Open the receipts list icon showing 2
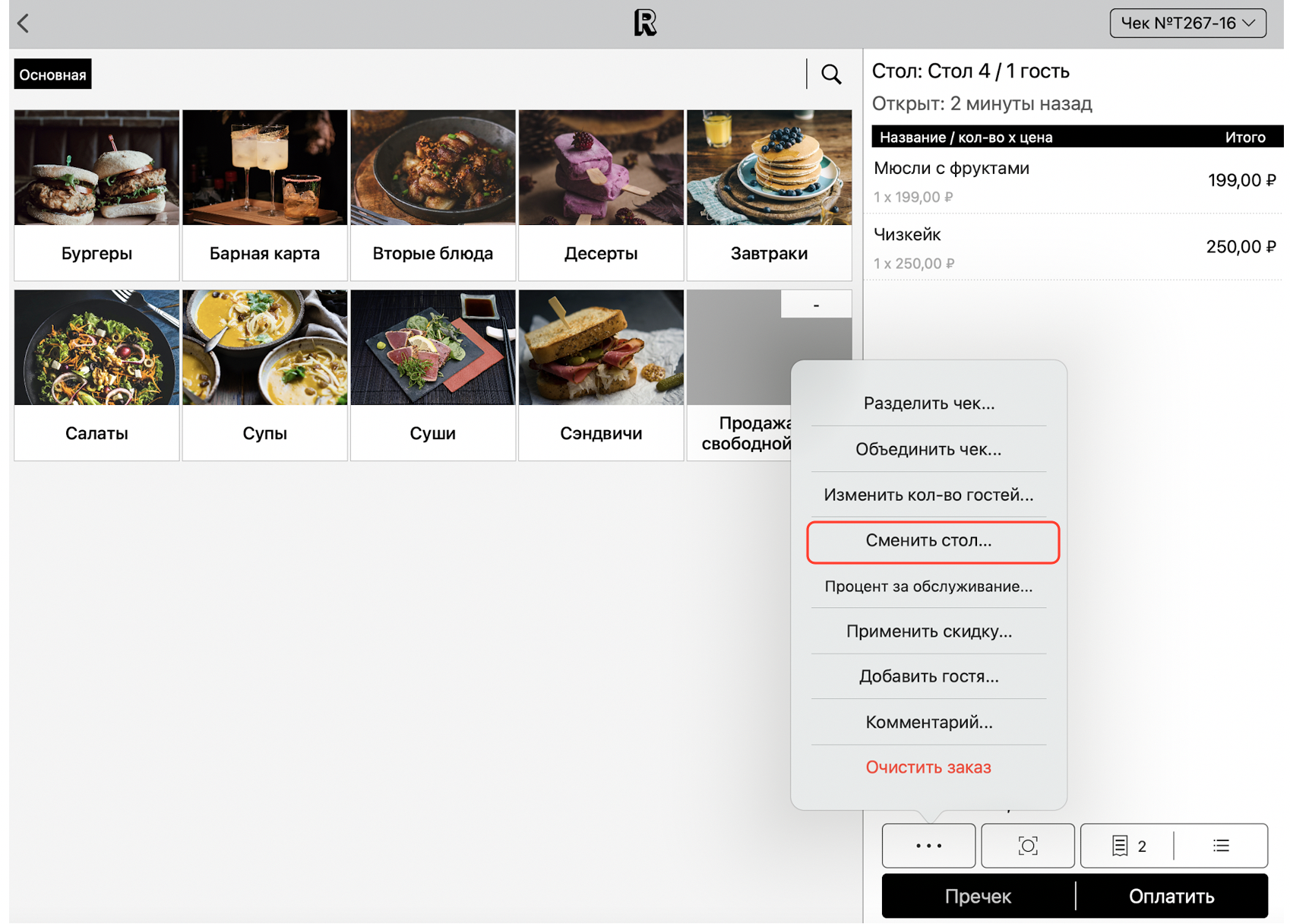Screen dimensions: 1290x924 pyautogui.click(x=1127, y=846)
